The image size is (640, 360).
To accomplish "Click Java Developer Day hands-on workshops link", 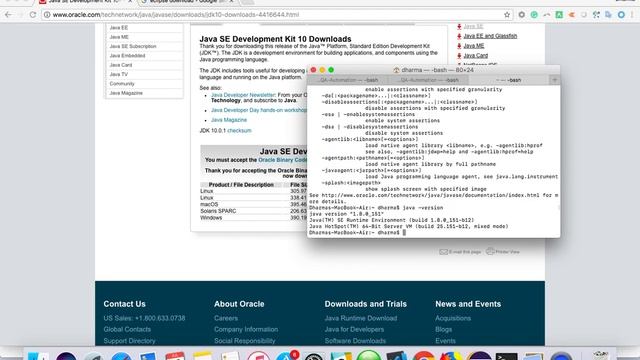I will point(259,110).
